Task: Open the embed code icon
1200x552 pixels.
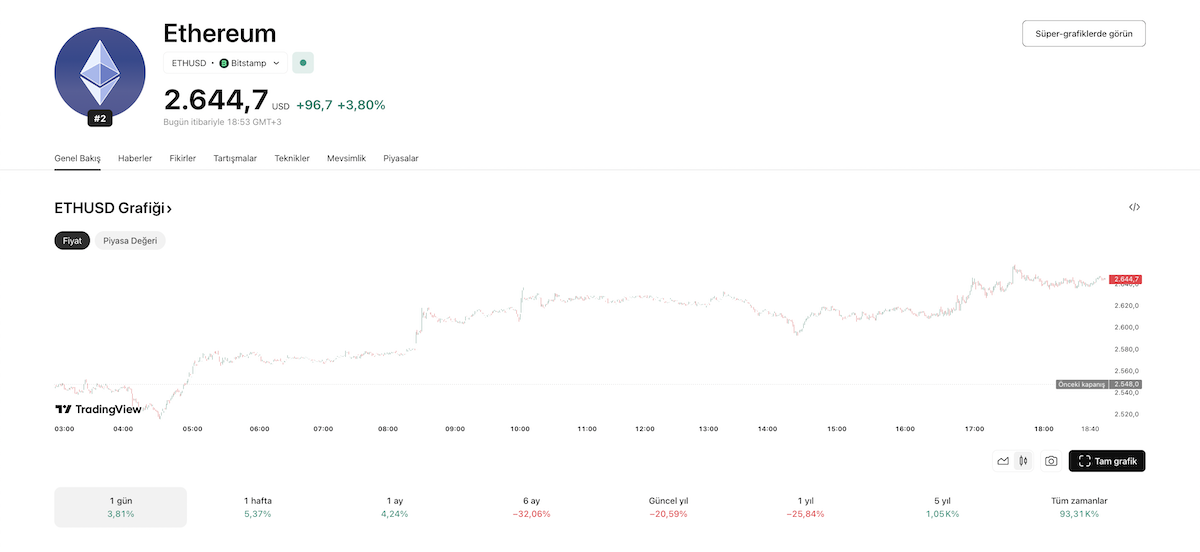Action: pyautogui.click(x=1134, y=208)
